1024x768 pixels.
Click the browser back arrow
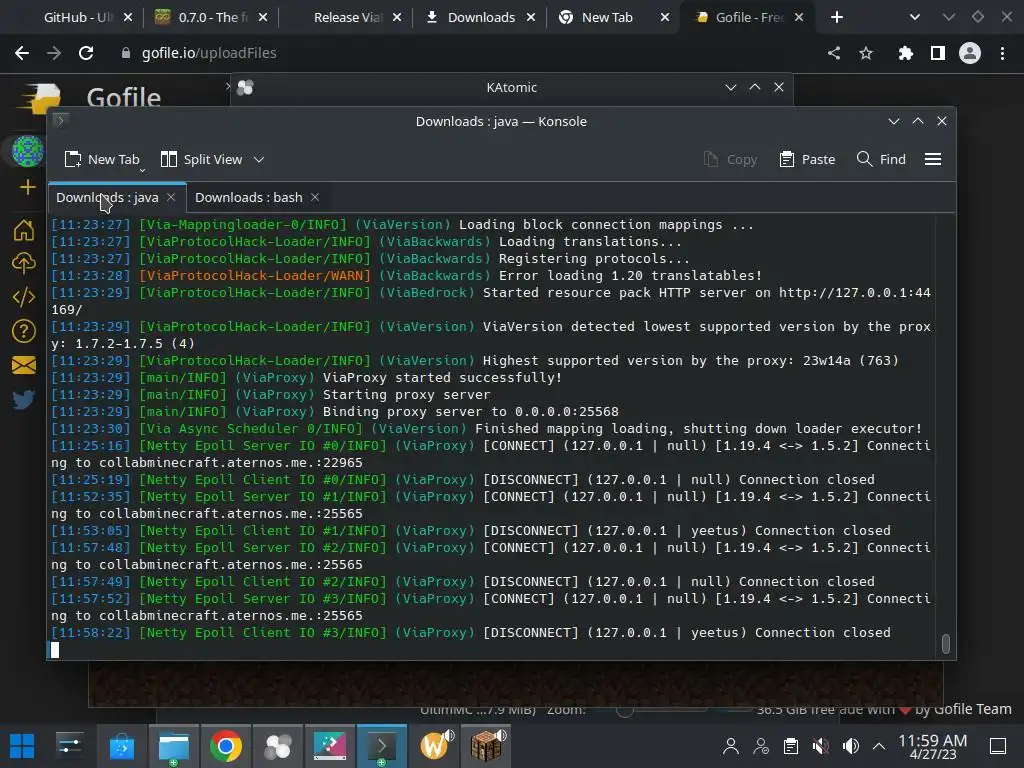[x=22, y=53]
